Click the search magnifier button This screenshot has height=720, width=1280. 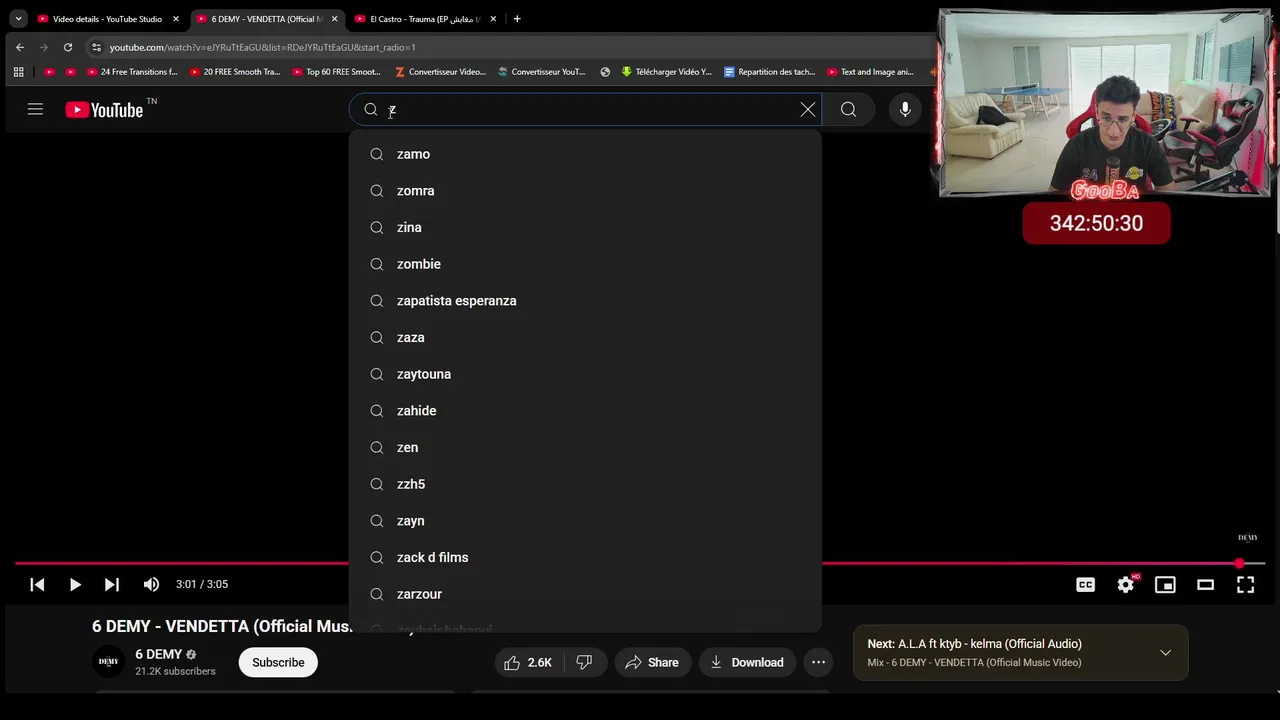point(848,110)
